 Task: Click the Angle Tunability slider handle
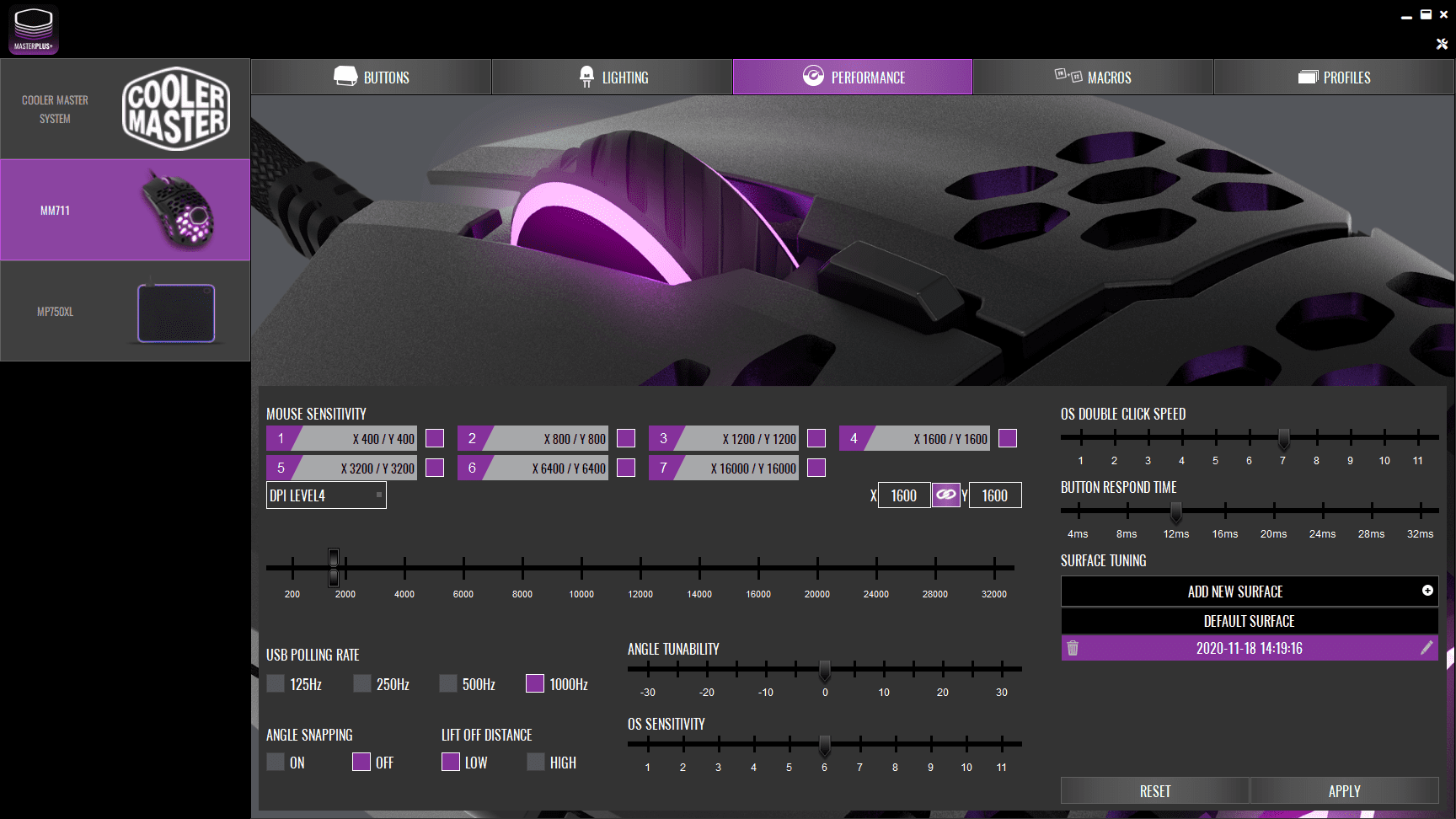coord(825,671)
